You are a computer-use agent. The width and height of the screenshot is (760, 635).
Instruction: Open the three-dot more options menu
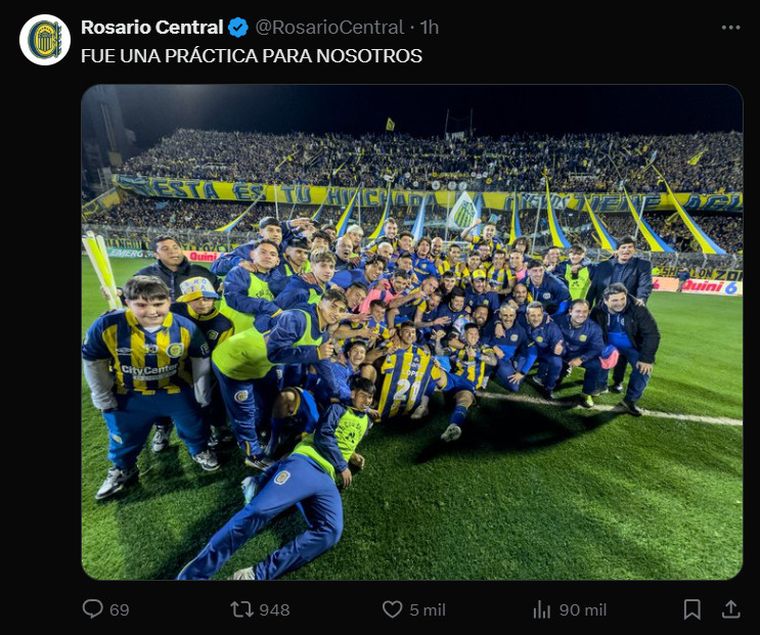point(731,27)
